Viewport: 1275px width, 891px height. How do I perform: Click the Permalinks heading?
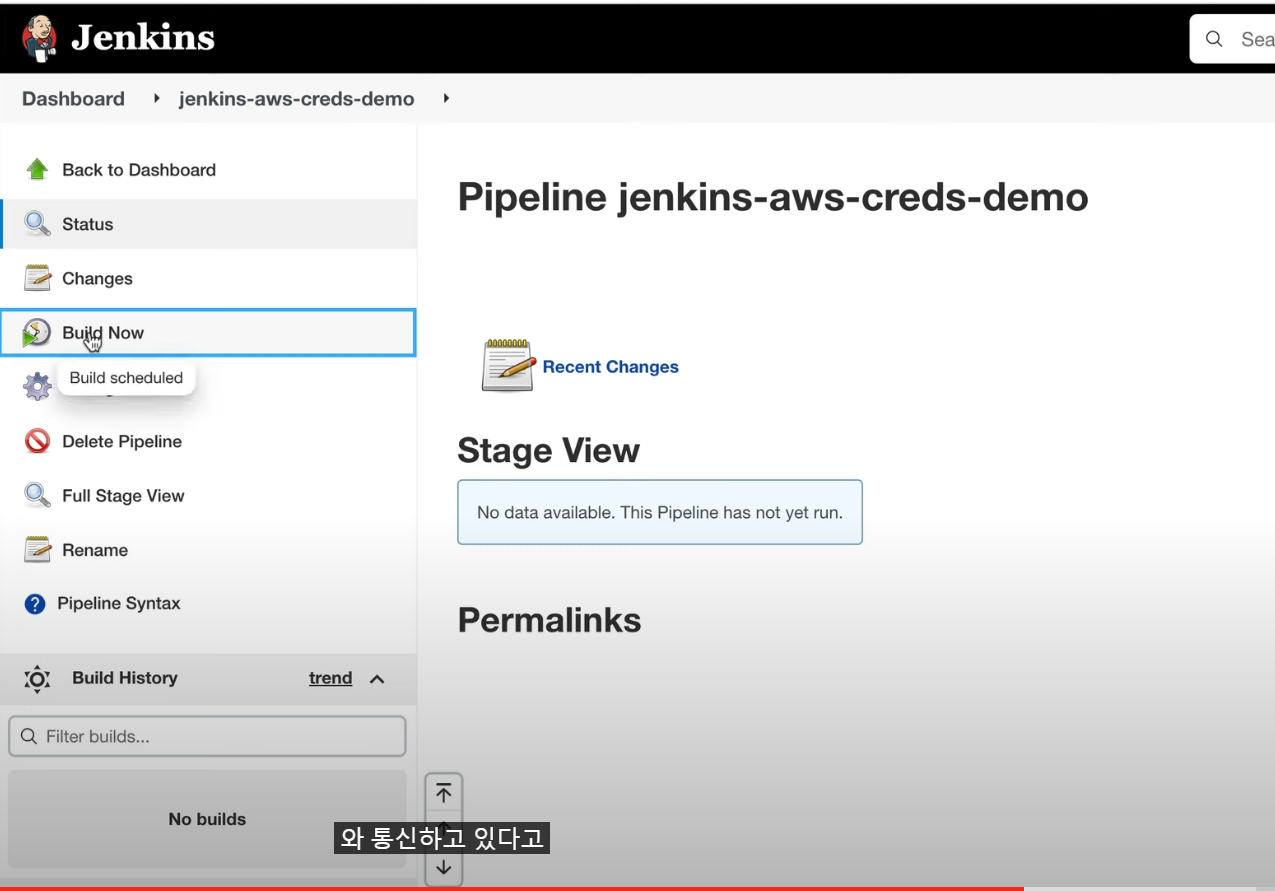[x=549, y=620]
